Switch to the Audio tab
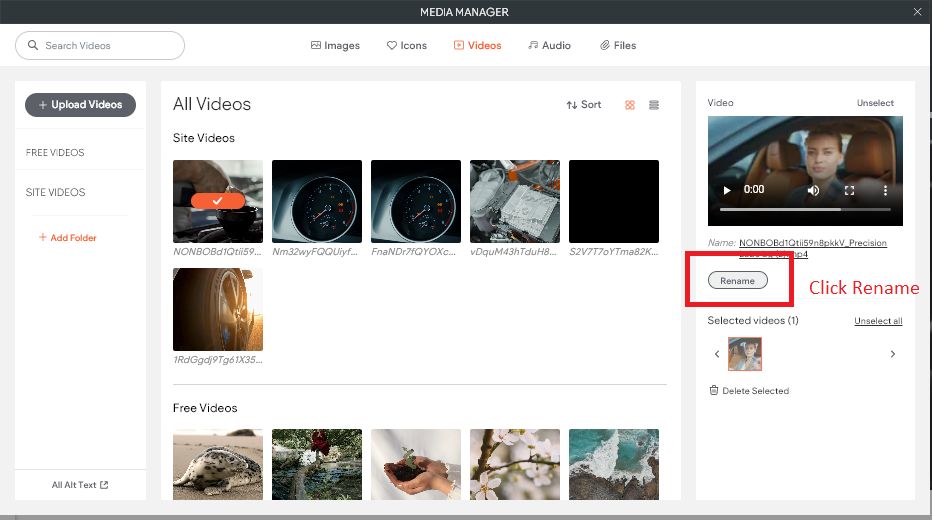This screenshot has height=520, width=932. (549, 46)
